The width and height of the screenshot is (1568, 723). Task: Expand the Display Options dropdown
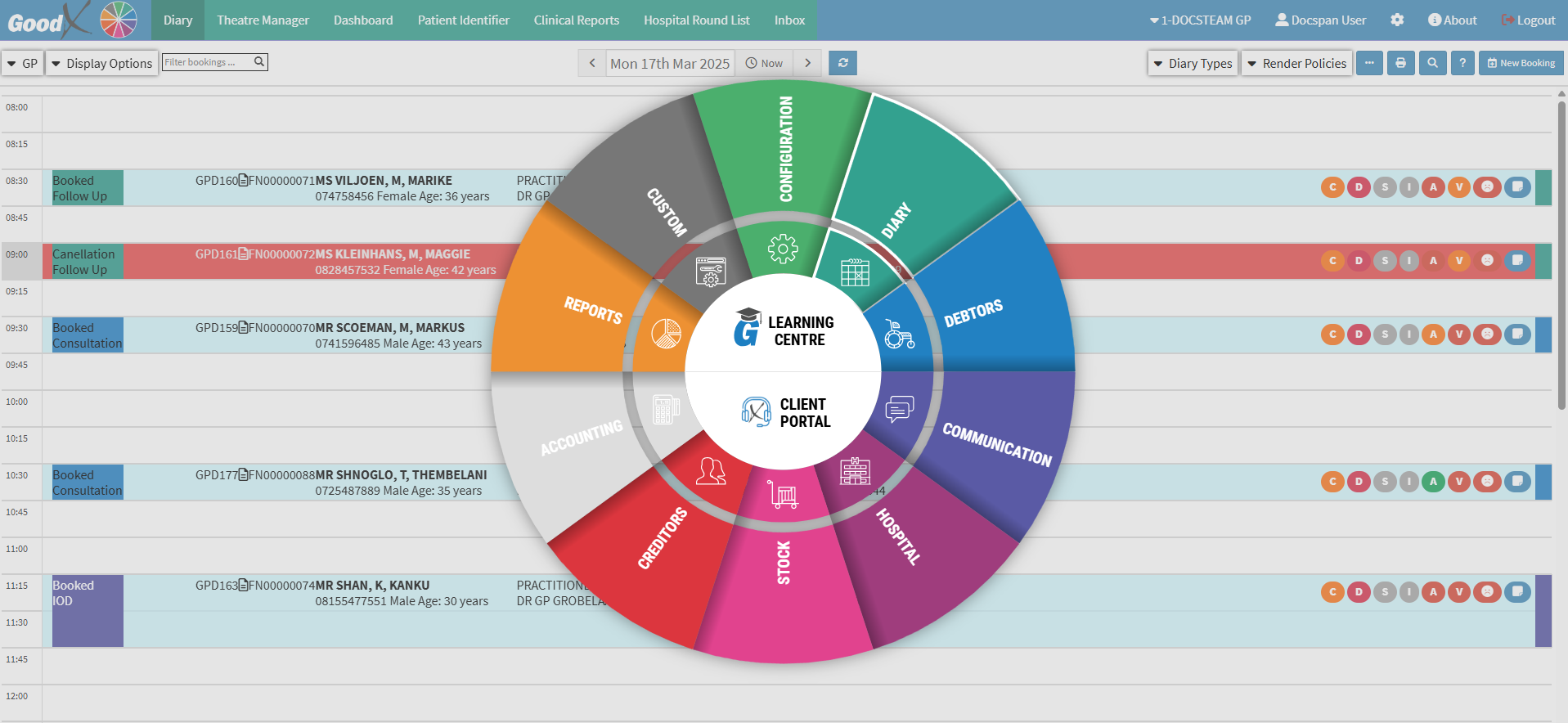point(101,63)
